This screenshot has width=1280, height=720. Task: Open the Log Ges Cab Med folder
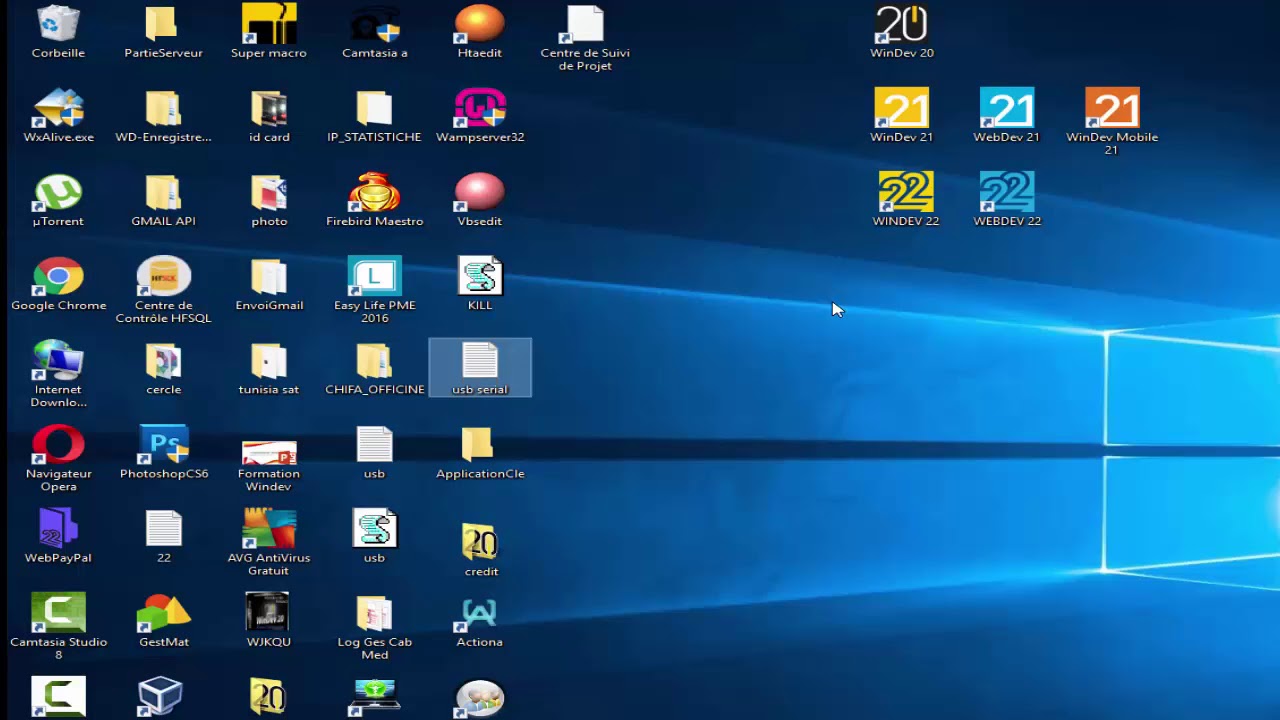[375, 626]
